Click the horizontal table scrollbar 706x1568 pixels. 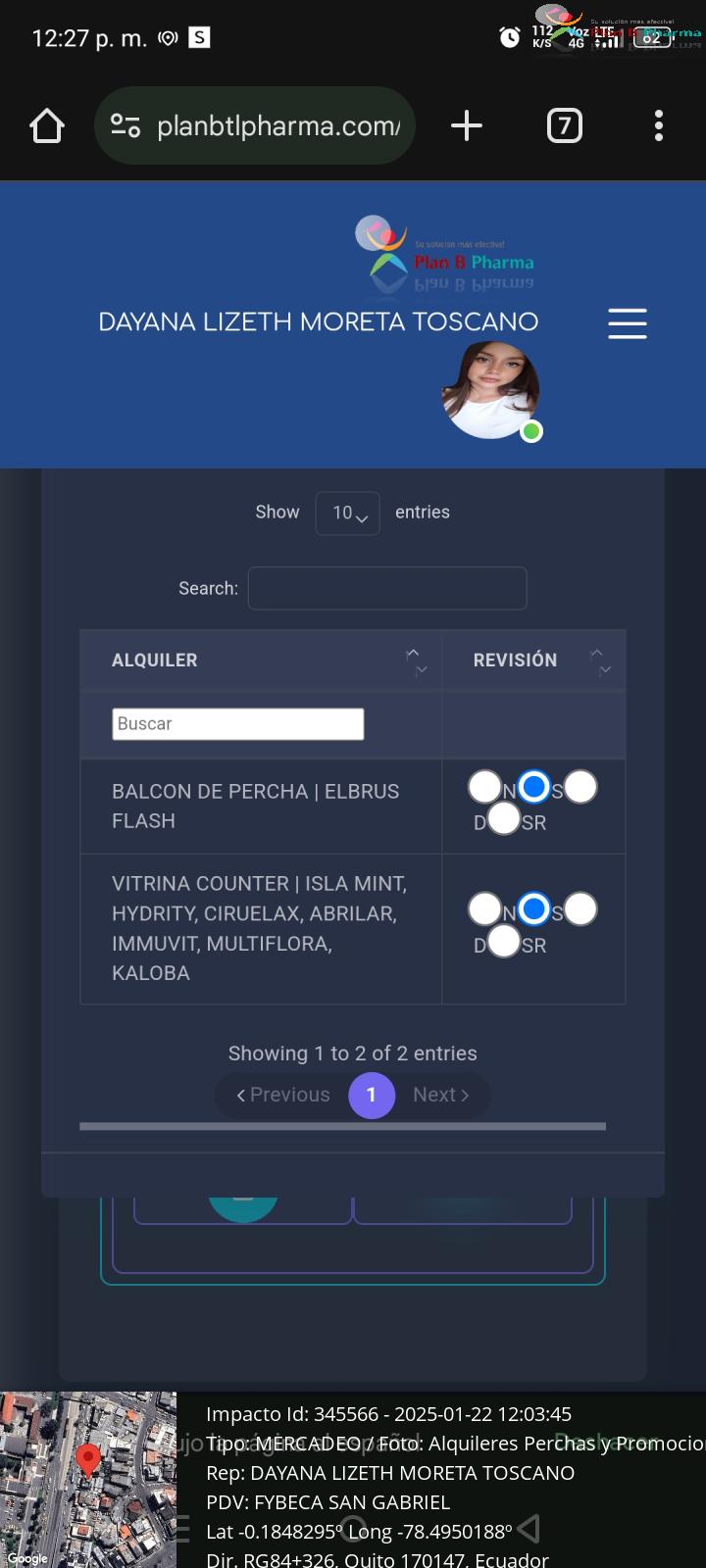pyautogui.click(x=343, y=1126)
